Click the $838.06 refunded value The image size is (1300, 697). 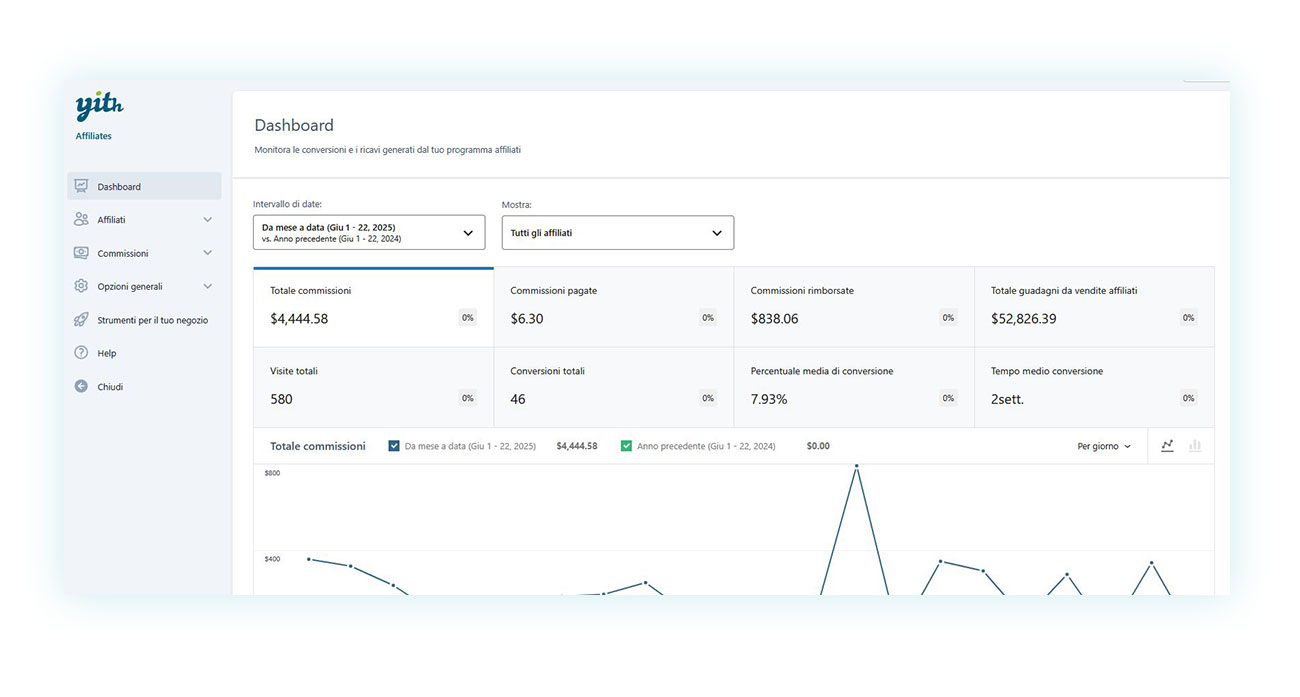[775, 319]
